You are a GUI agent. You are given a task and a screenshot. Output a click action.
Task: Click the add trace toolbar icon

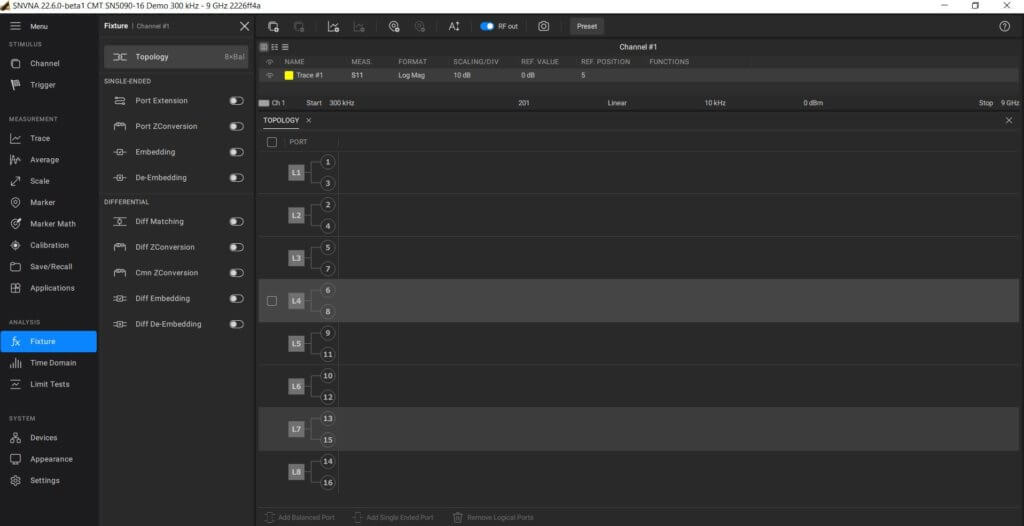(332, 27)
